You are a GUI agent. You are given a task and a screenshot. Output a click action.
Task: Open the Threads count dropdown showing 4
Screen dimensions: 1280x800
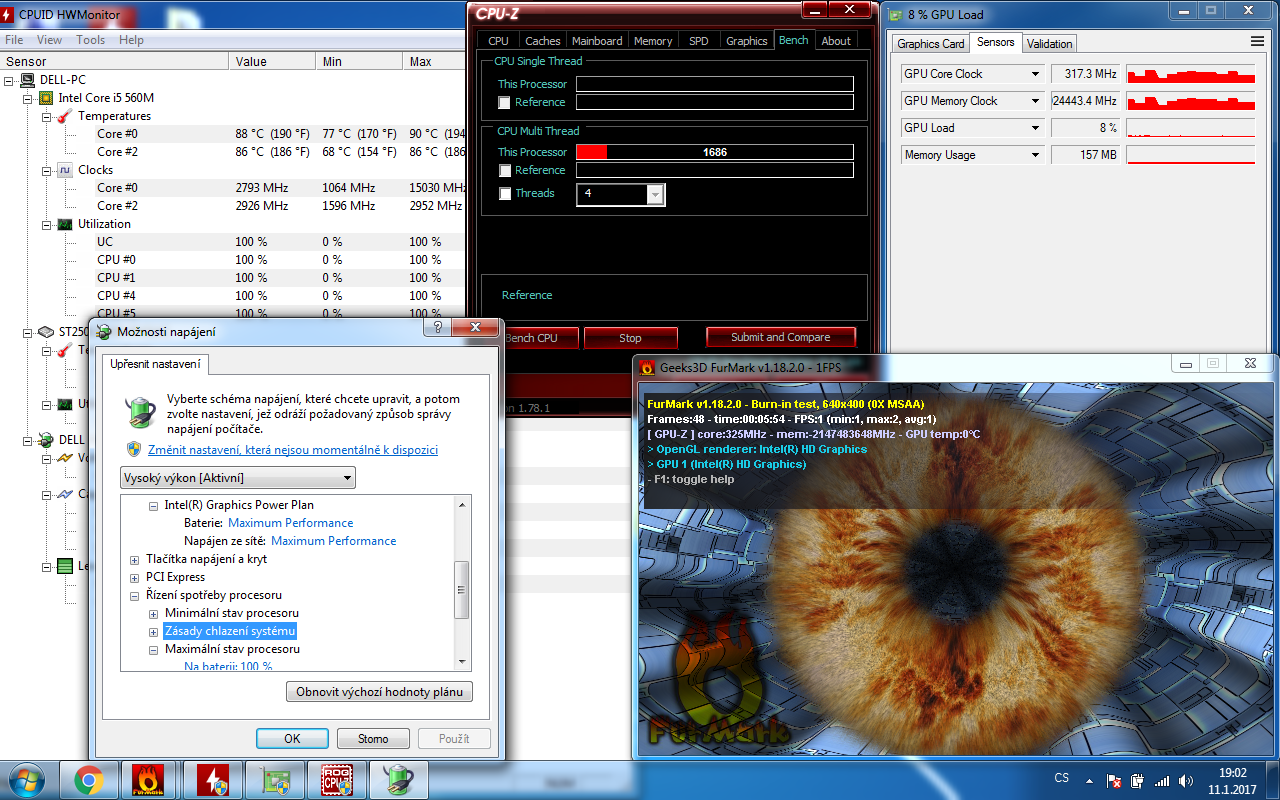tap(655, 194)
